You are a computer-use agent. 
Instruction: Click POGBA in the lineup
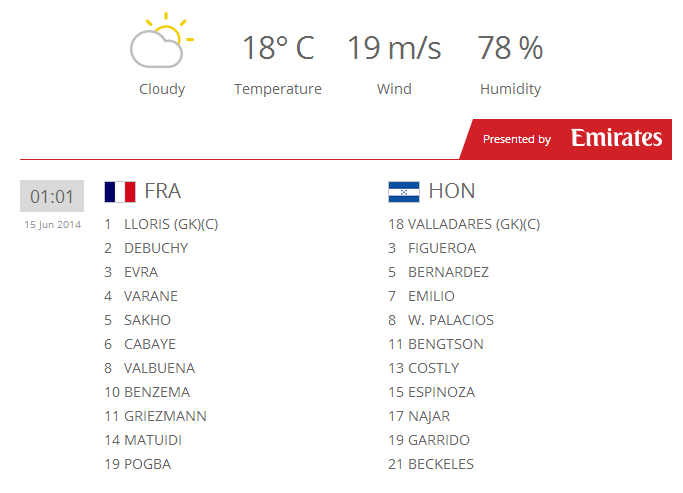(147, 464)
